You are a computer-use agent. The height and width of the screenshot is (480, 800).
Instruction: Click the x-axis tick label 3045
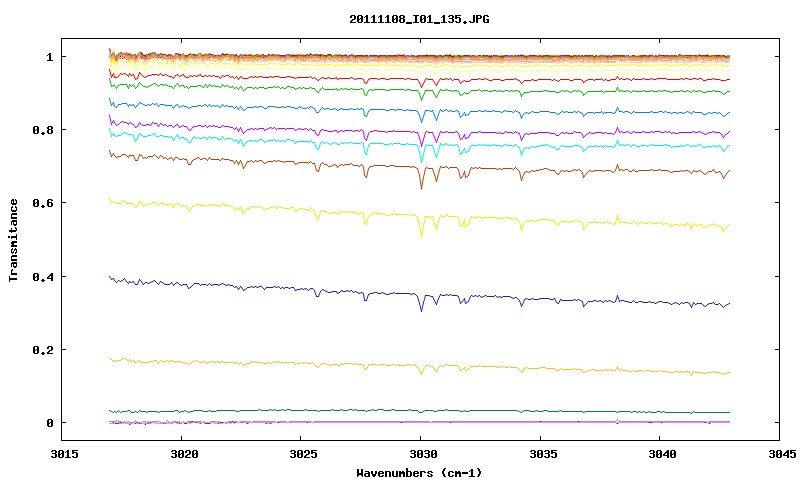pos(782,454)
